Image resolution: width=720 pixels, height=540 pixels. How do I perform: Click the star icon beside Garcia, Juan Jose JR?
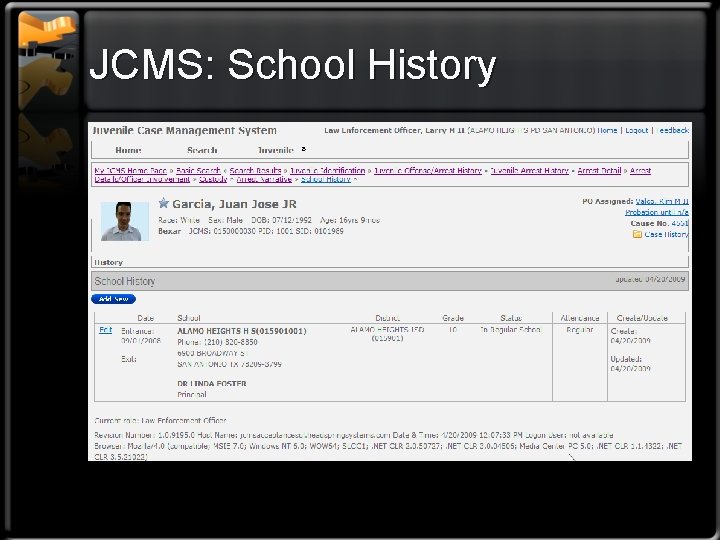pos(163,202)
